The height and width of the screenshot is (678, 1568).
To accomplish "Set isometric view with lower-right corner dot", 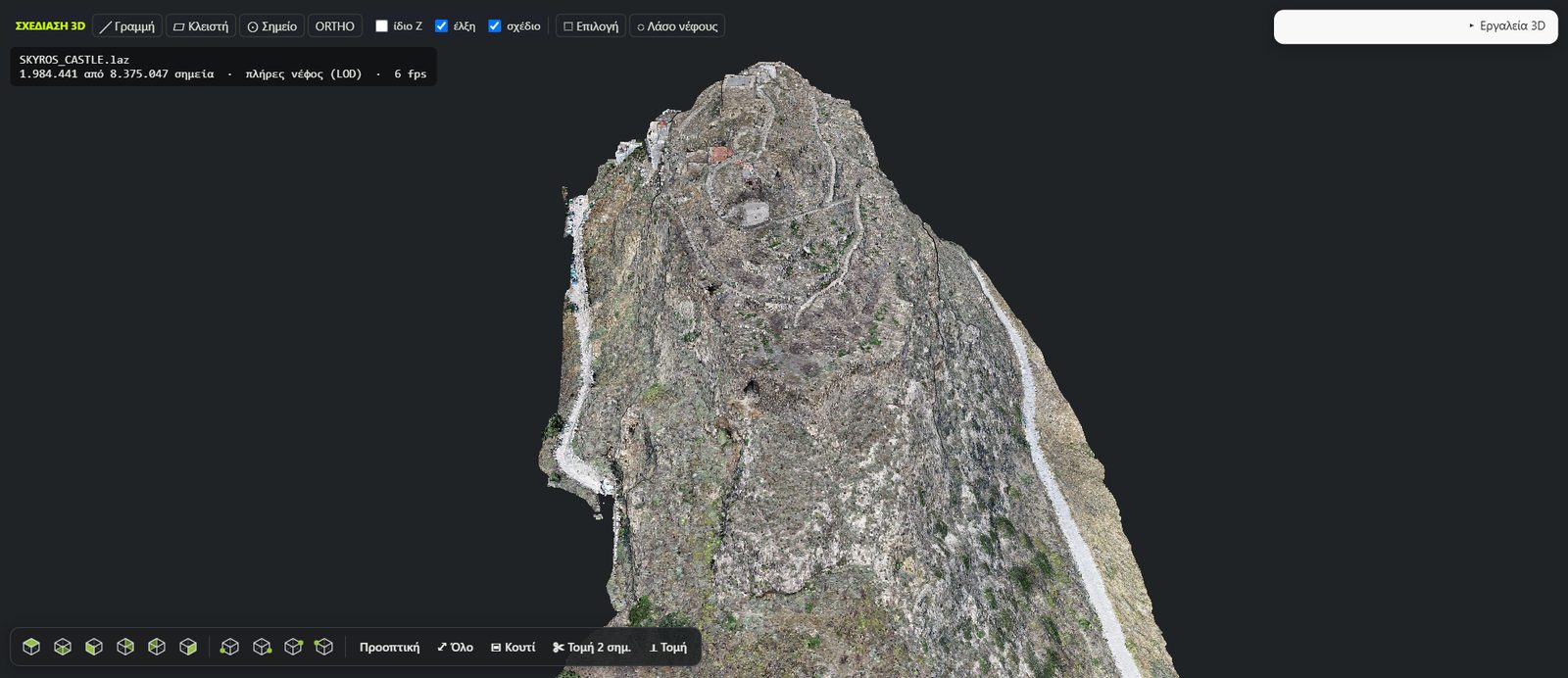I will [x=262, y=647].
